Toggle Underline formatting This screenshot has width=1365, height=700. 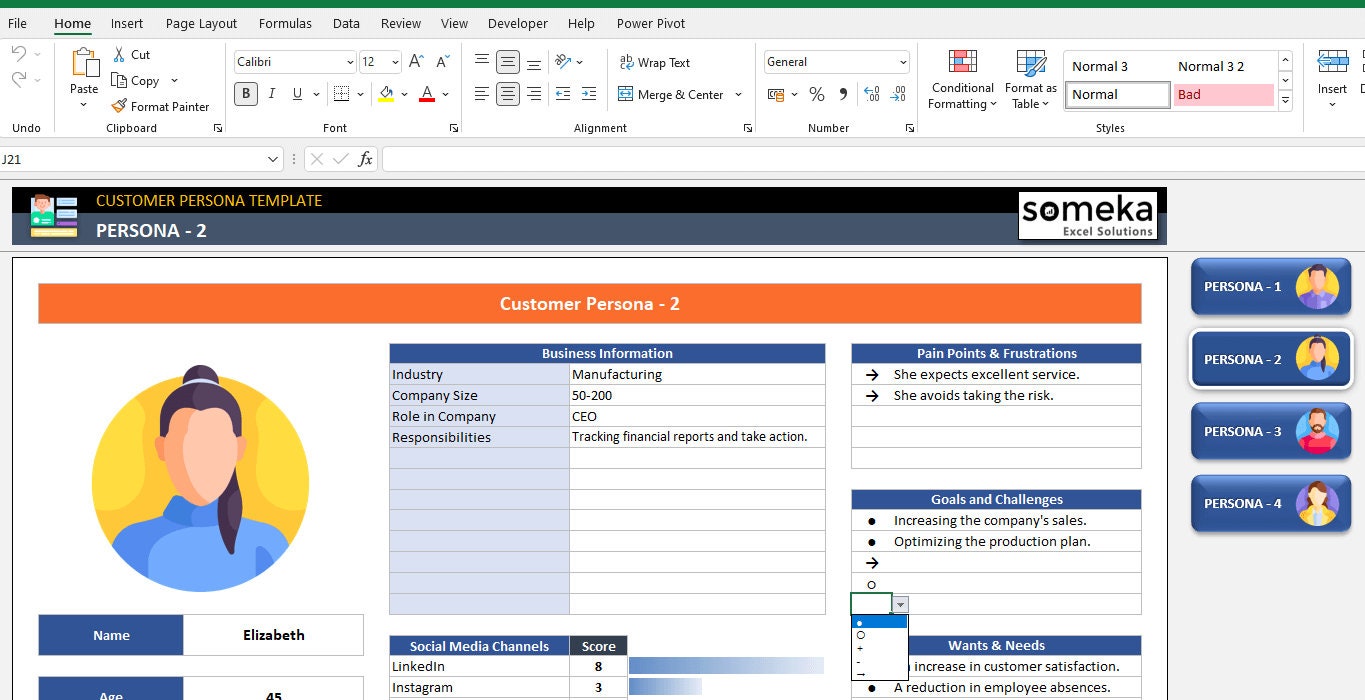coord(296,93)
